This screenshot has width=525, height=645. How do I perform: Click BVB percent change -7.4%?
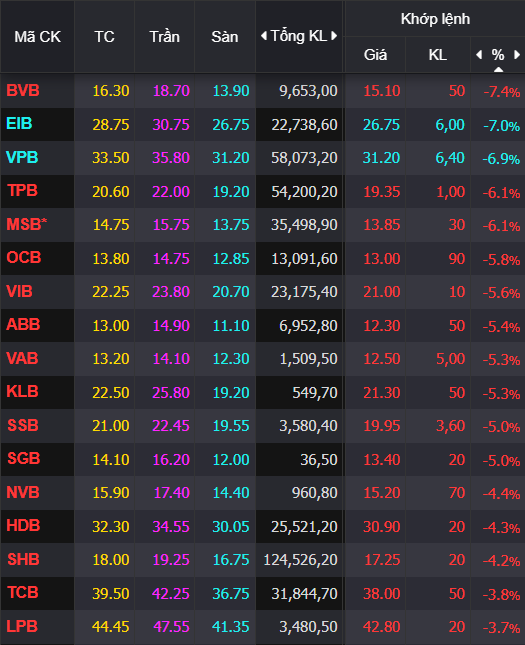tap(502, 92)
